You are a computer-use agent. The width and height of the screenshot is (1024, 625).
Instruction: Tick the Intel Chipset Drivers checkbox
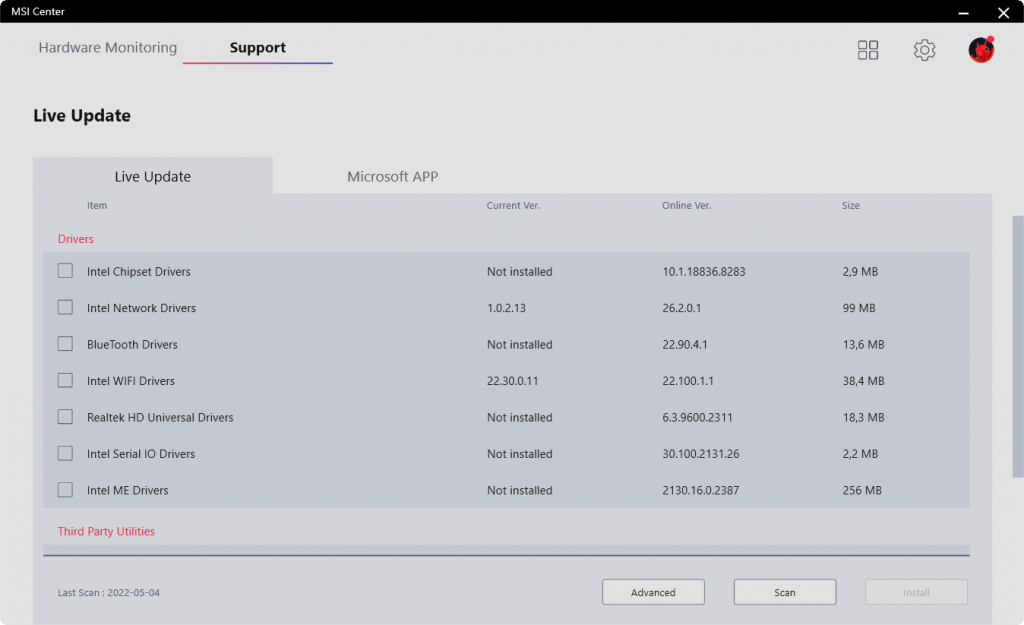(x=65, y=271)
